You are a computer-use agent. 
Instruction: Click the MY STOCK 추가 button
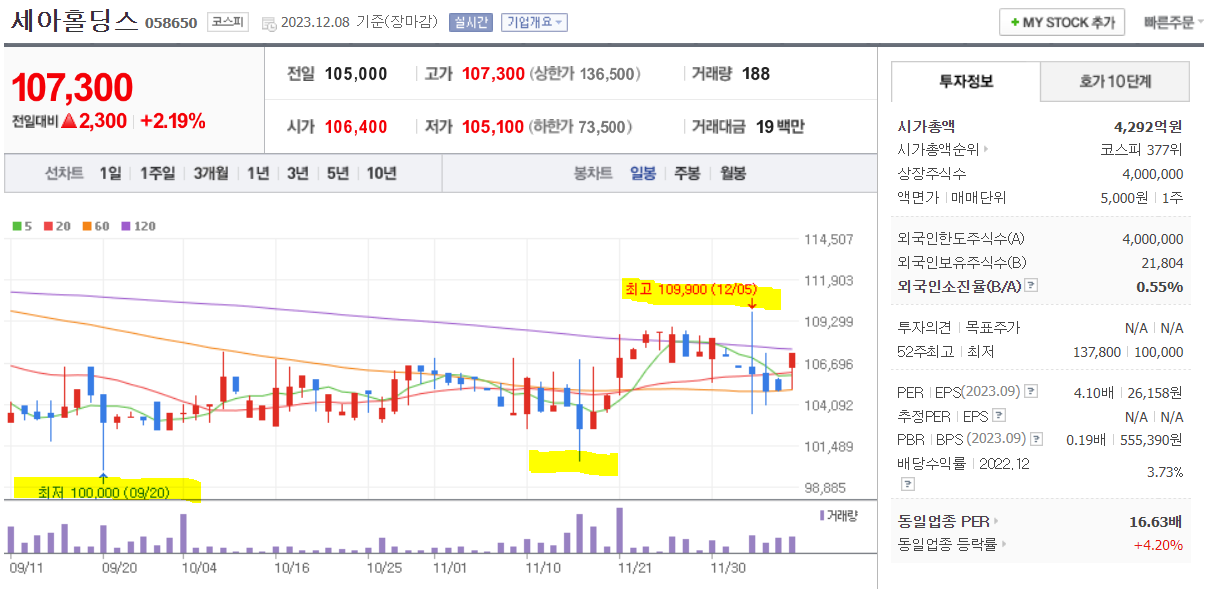1062,22
